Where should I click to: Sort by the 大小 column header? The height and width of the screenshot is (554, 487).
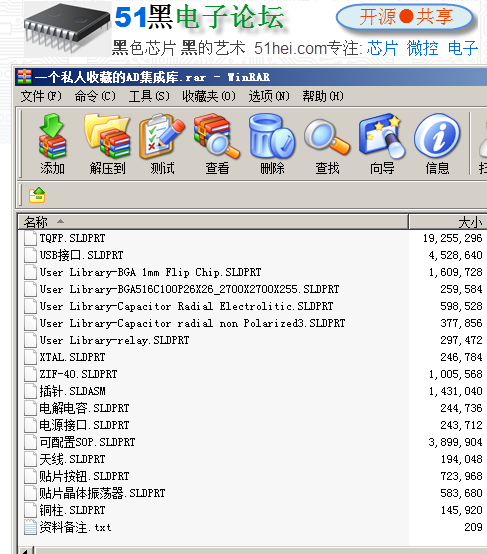tap(448, 222)
